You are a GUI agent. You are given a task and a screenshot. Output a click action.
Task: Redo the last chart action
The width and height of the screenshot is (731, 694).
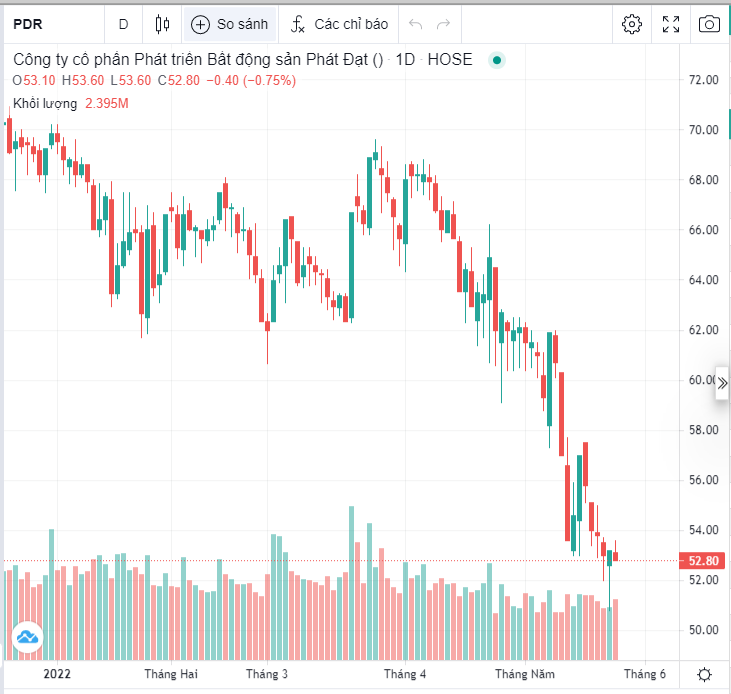pos(443,24)
